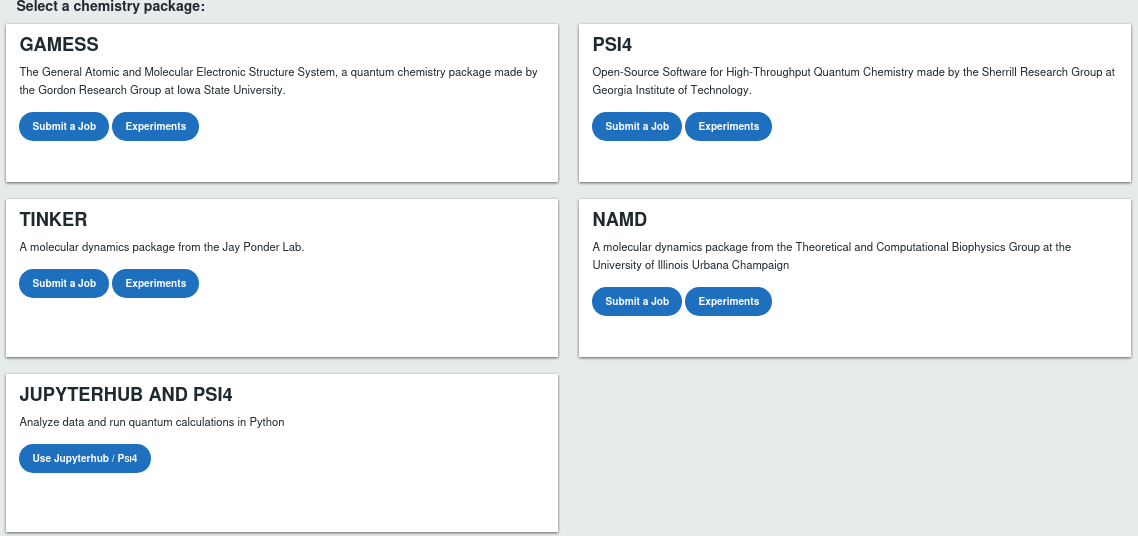Viewport: 1138px width, 536px height.
Task: Click the Jay Ponder Lab description
Action: (162, 247)
